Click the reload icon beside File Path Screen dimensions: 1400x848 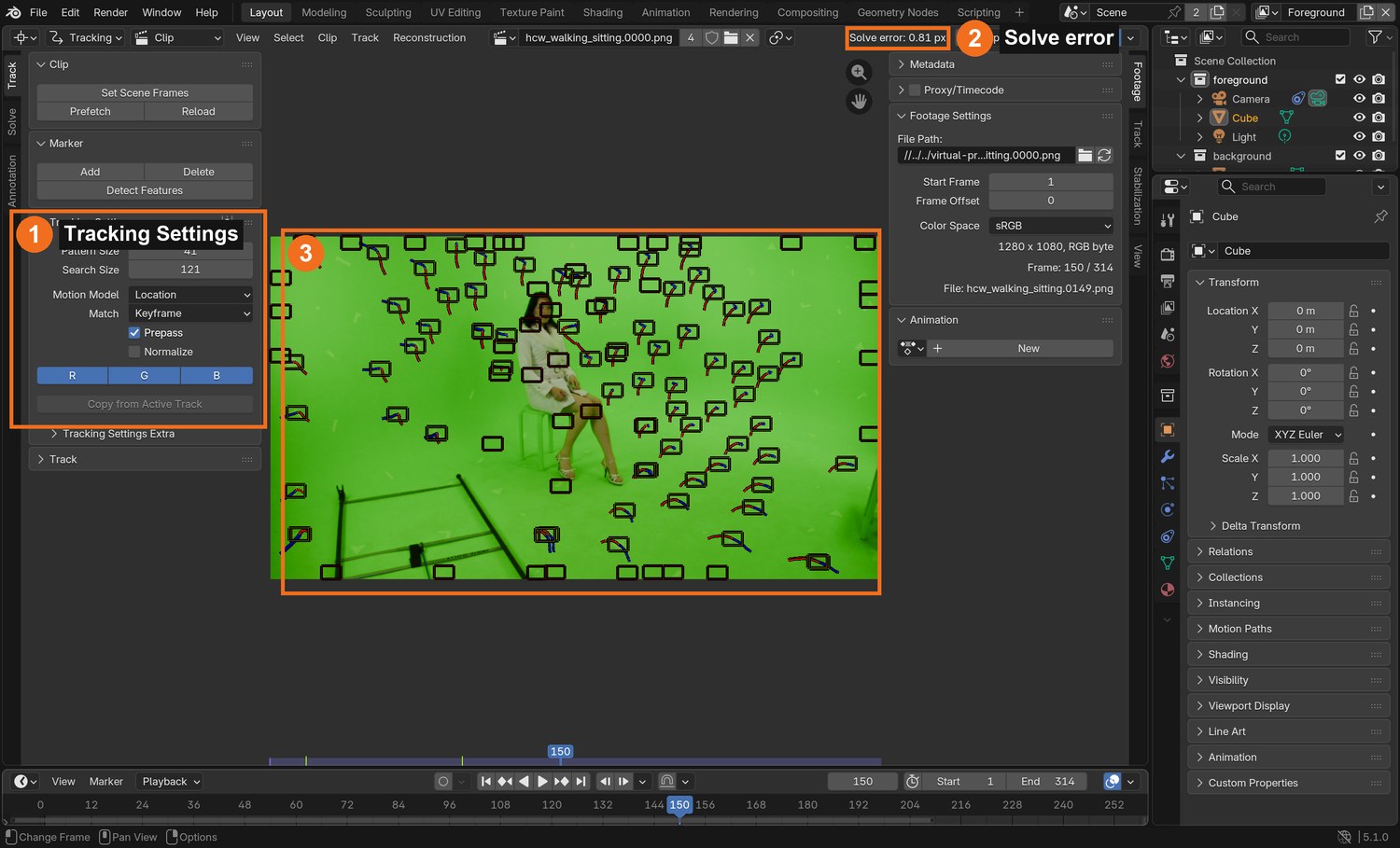click(x=1104, y=156)
